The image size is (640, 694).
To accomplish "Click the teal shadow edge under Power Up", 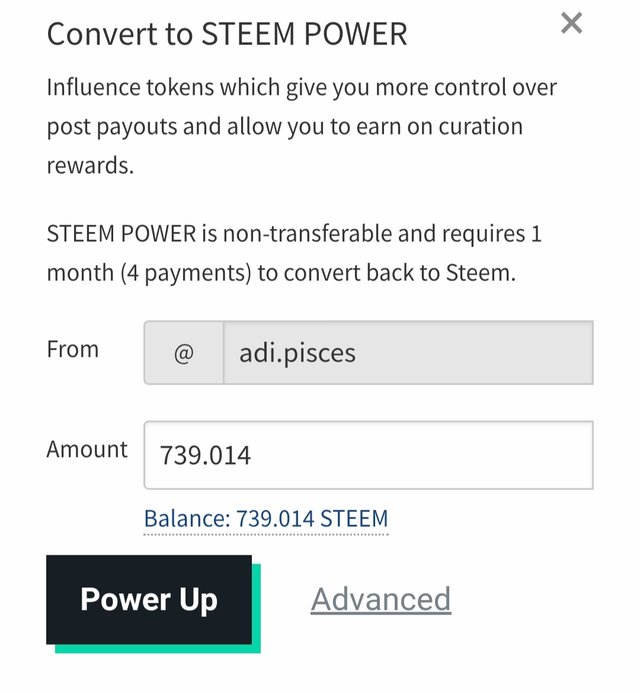I will click(160, 648).
